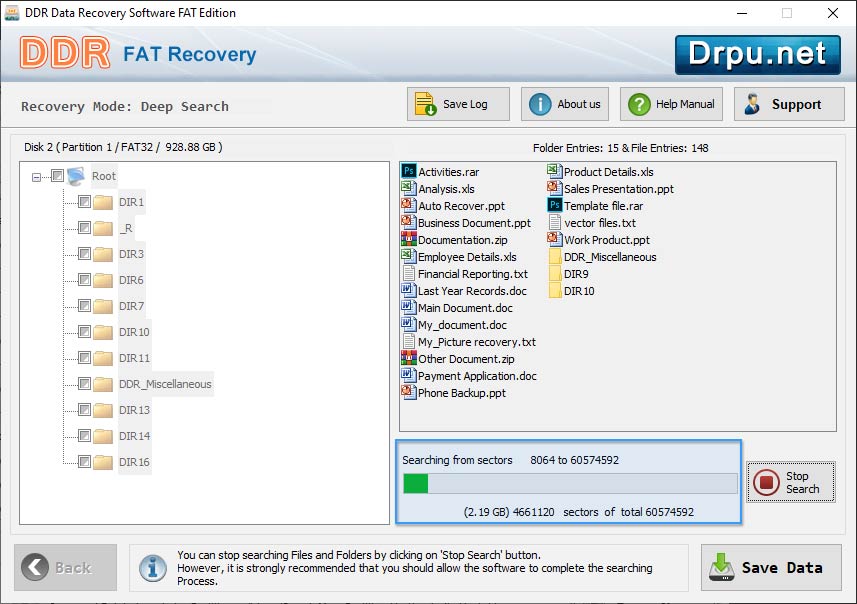
Task: Click the Product Details.xls icon
Action: [x=554, y=171]
